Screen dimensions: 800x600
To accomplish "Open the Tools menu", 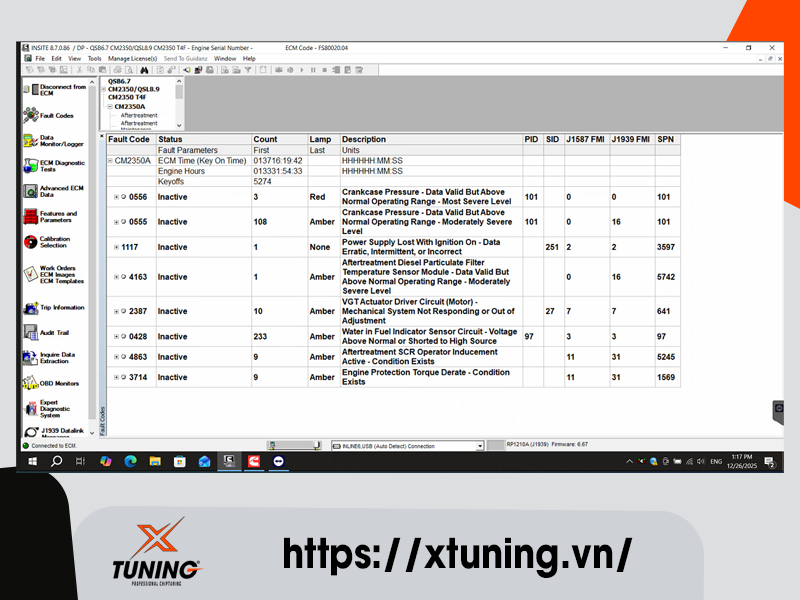I will click(94, 59).
